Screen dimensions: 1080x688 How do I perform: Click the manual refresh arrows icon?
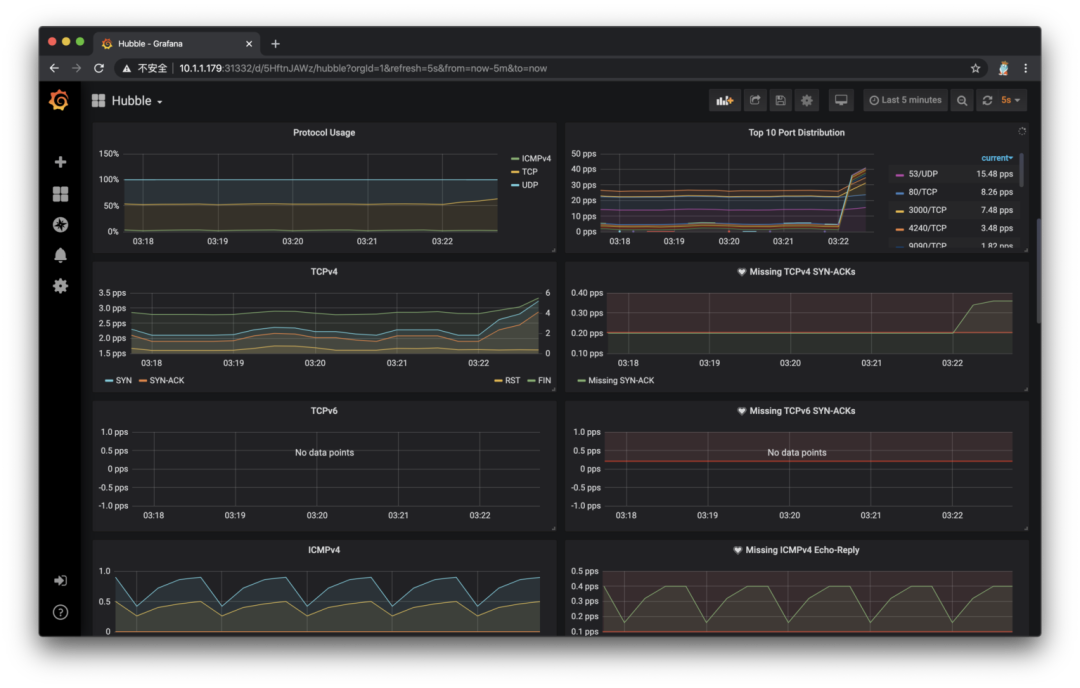[x=986, y=100]
